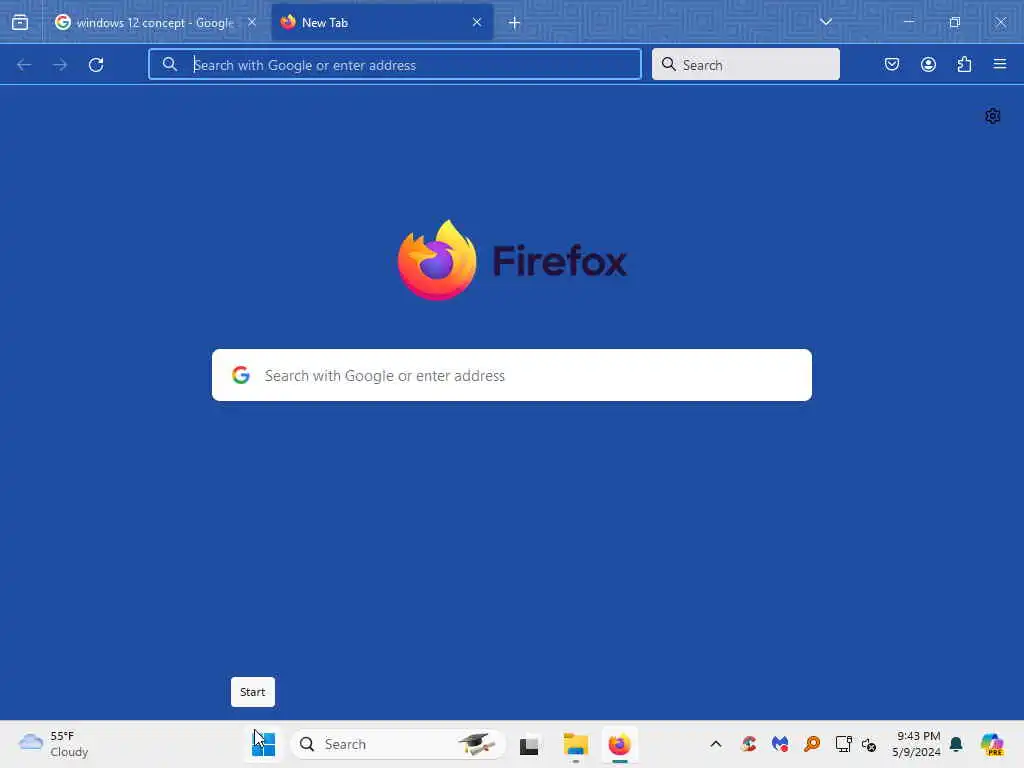Open File Explorer from the taskbar
This screenshot has width=1024, height=768.
(575, 744)
